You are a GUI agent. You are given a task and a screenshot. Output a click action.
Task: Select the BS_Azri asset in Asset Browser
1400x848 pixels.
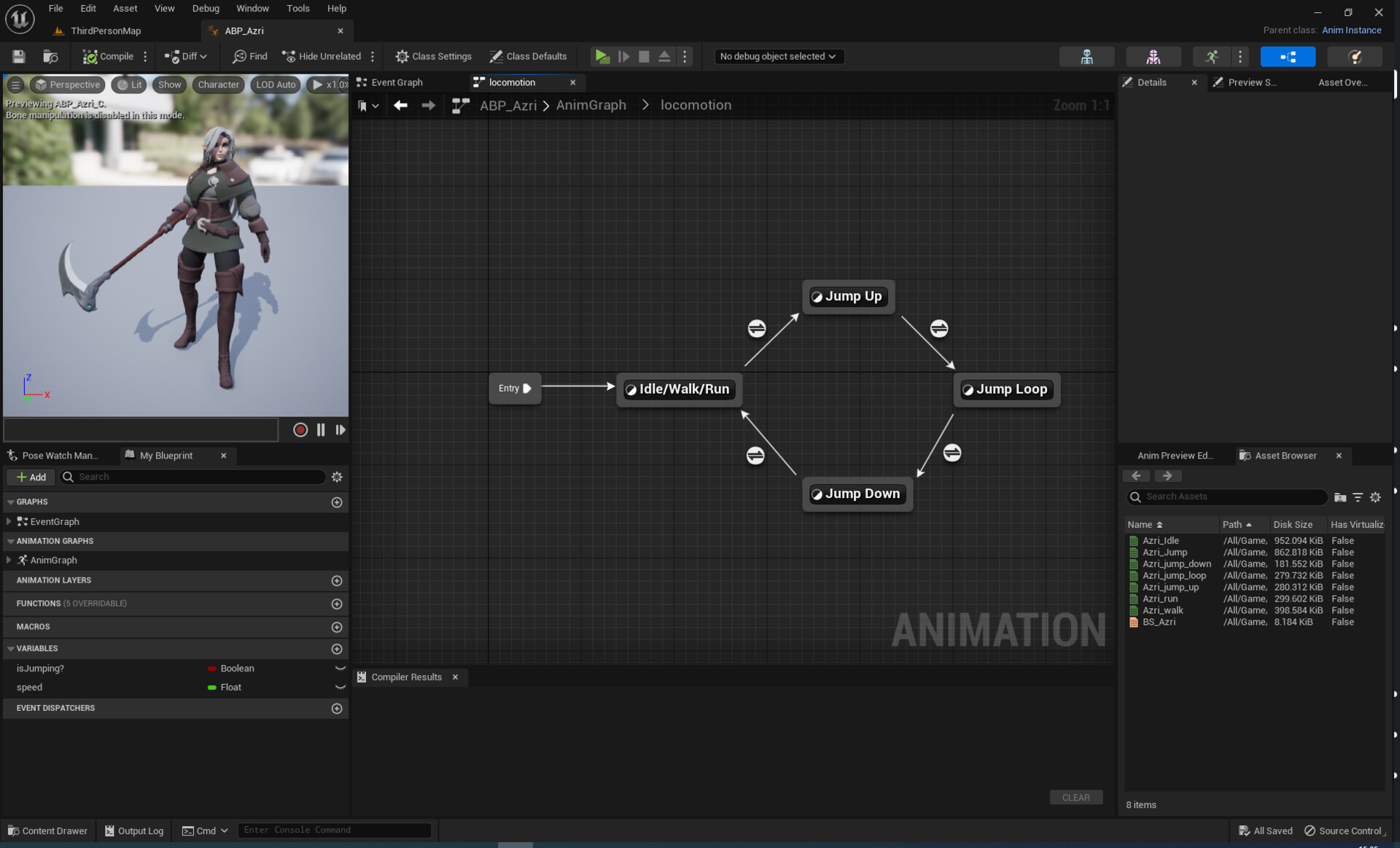pos(1158,622)
